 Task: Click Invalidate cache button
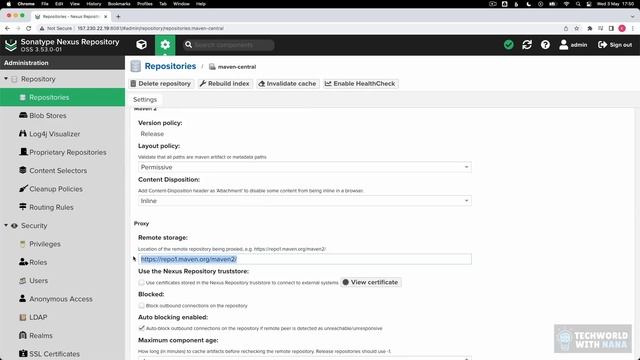pyautogui.click(x=287, y=84)
